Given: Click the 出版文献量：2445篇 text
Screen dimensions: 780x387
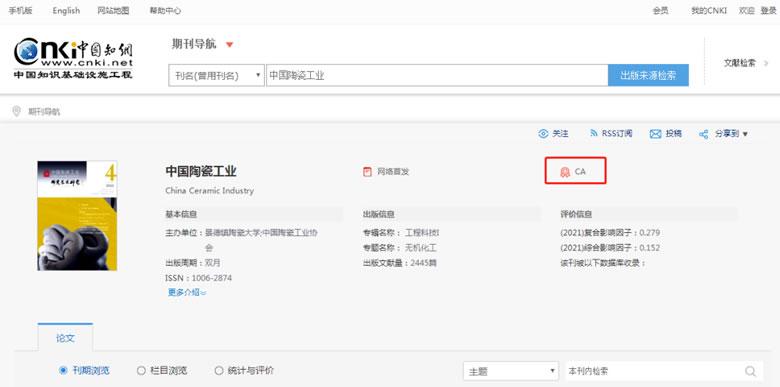Looking at the screenshot, I should pyautogui.click(x=399, y=263).
